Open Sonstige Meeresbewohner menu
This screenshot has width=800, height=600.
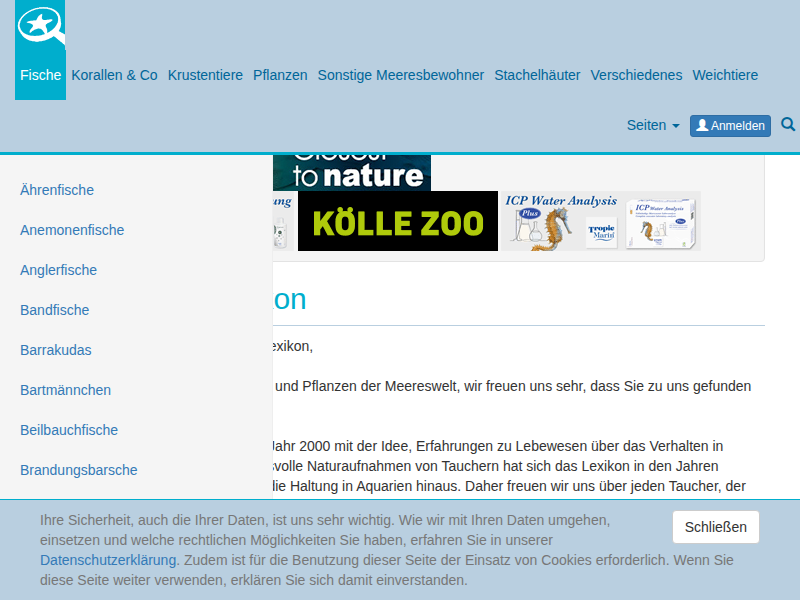400,75
